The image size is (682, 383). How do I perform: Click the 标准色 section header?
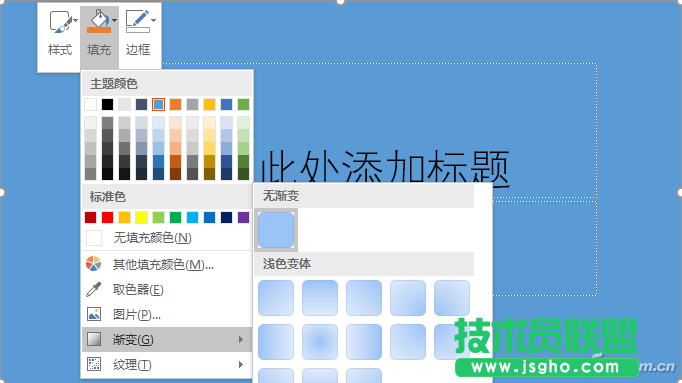(167, 196)
